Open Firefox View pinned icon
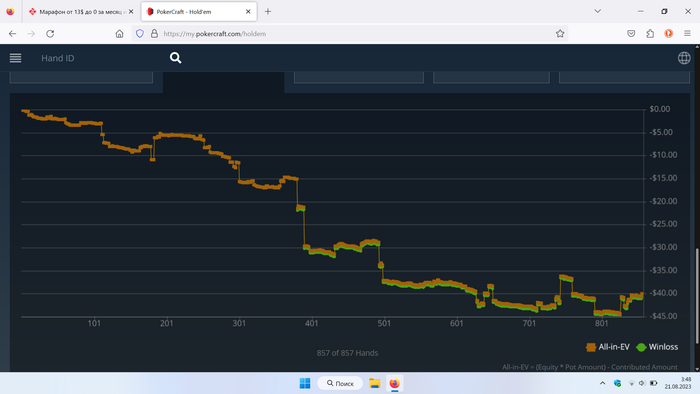Screen dimensions: 700x394 [x=10, y=12]
